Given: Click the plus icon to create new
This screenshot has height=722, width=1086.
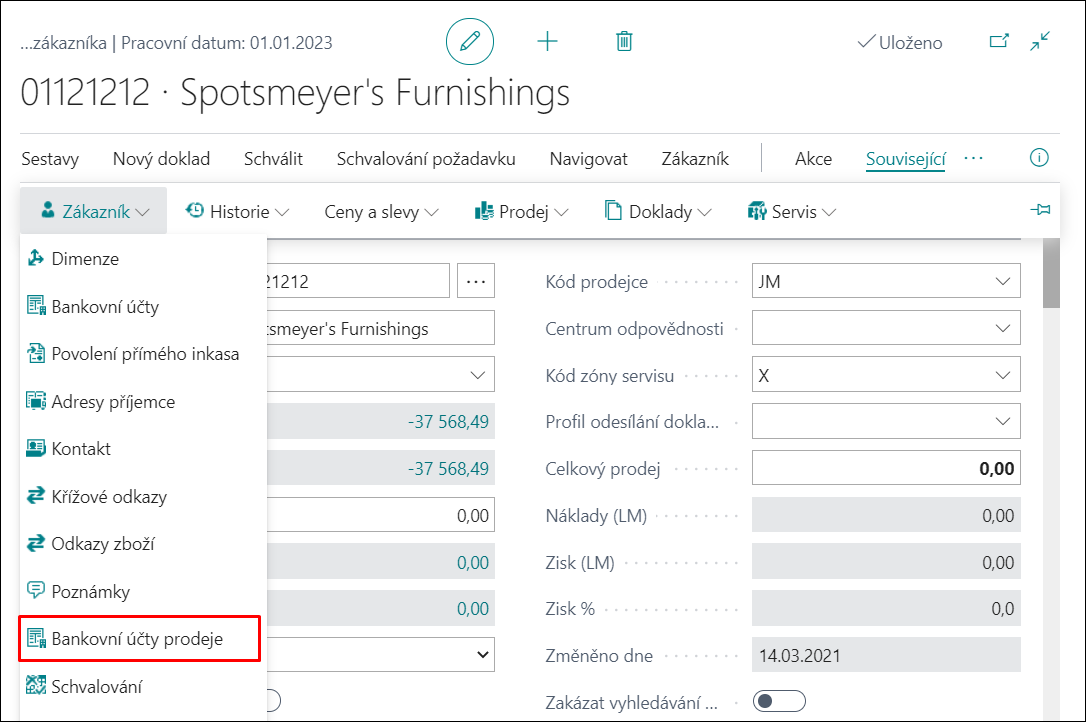Looking at the screenshot, I should tap(547, 42).
